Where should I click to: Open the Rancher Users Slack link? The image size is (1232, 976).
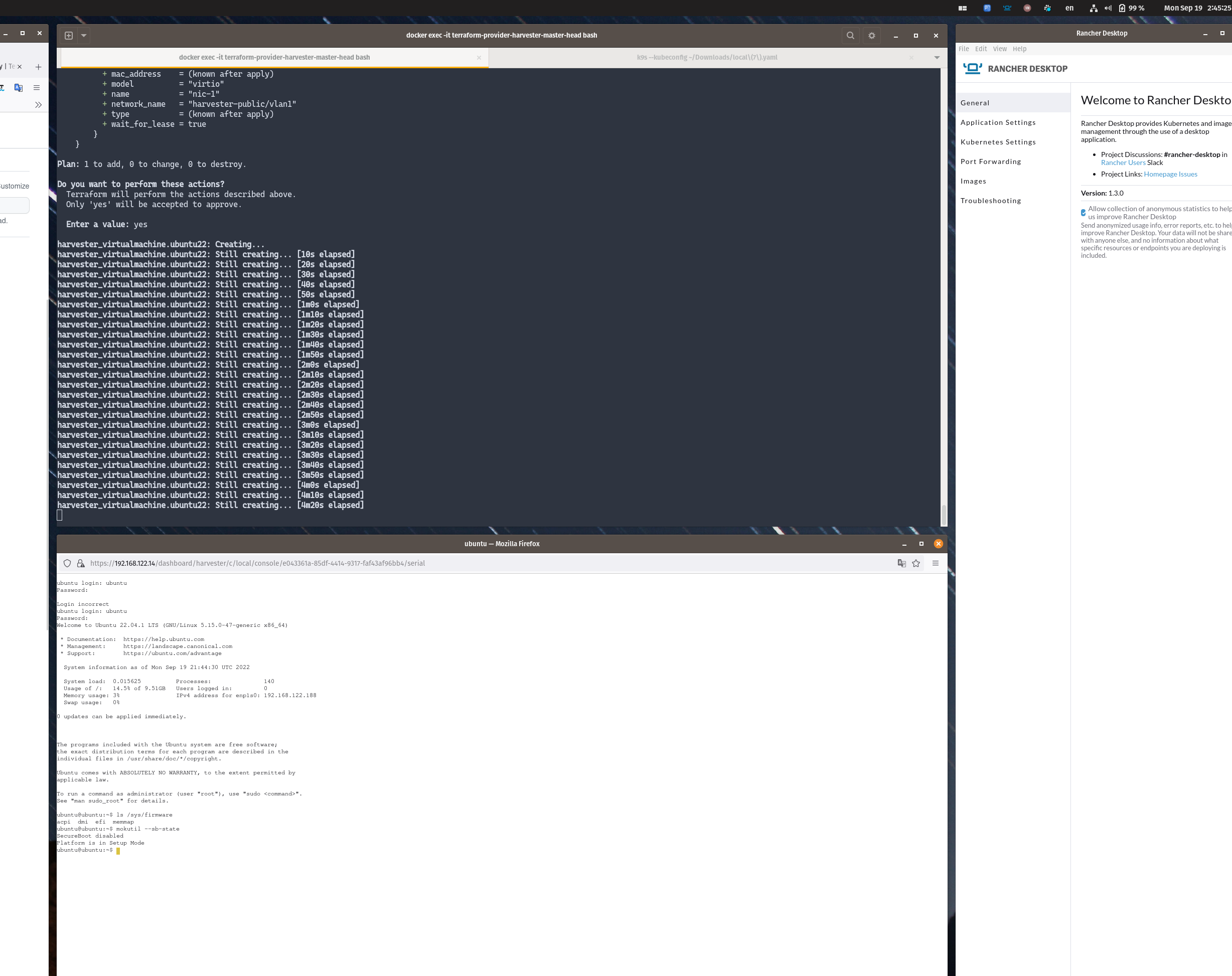pos(1122,162)
